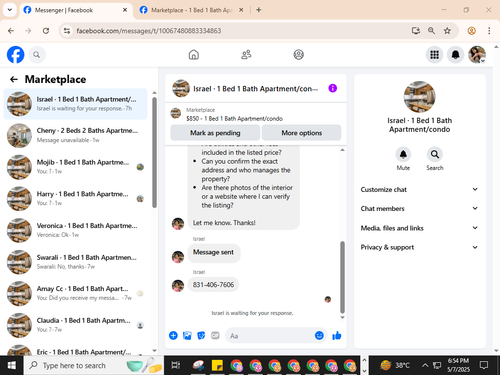Image resolution: width=500 pixels, height=375 pixels.
Task: Open conversation information purple icon
Action: tap(333, 88)
